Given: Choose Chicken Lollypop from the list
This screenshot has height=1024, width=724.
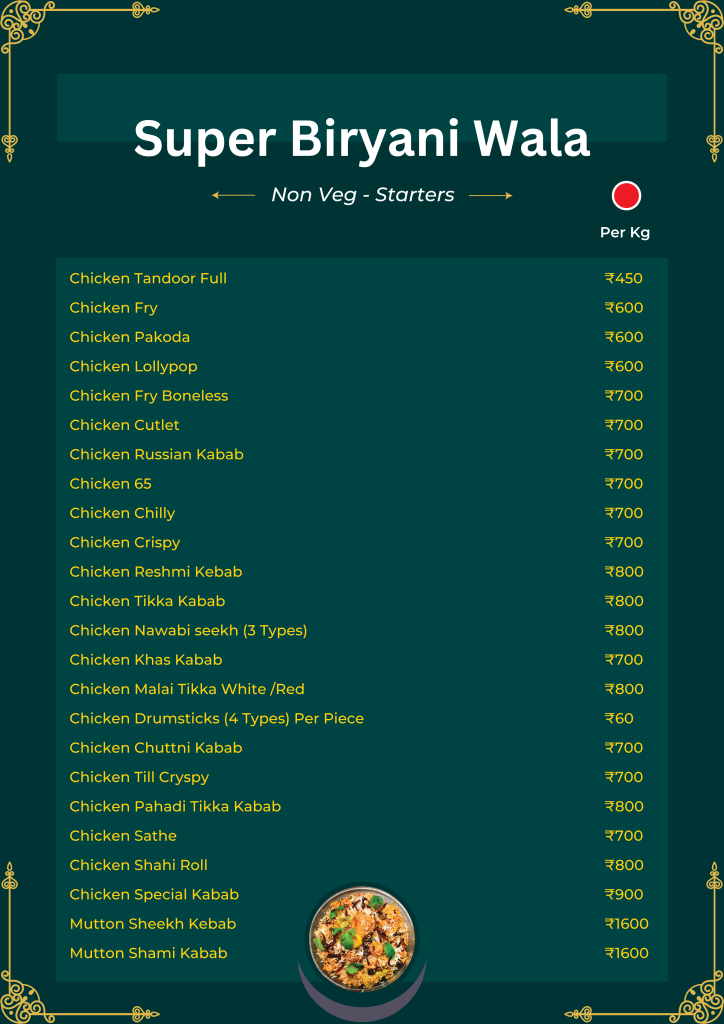Looking at the screenshot, I should 133,366.
